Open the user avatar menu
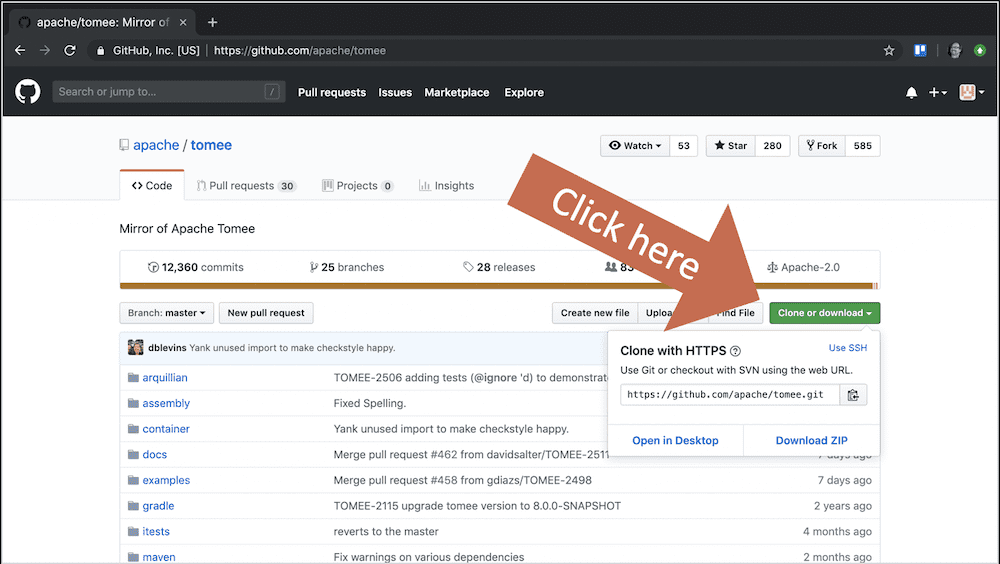This screenshot has width=1000, height=564. (971, 93)
